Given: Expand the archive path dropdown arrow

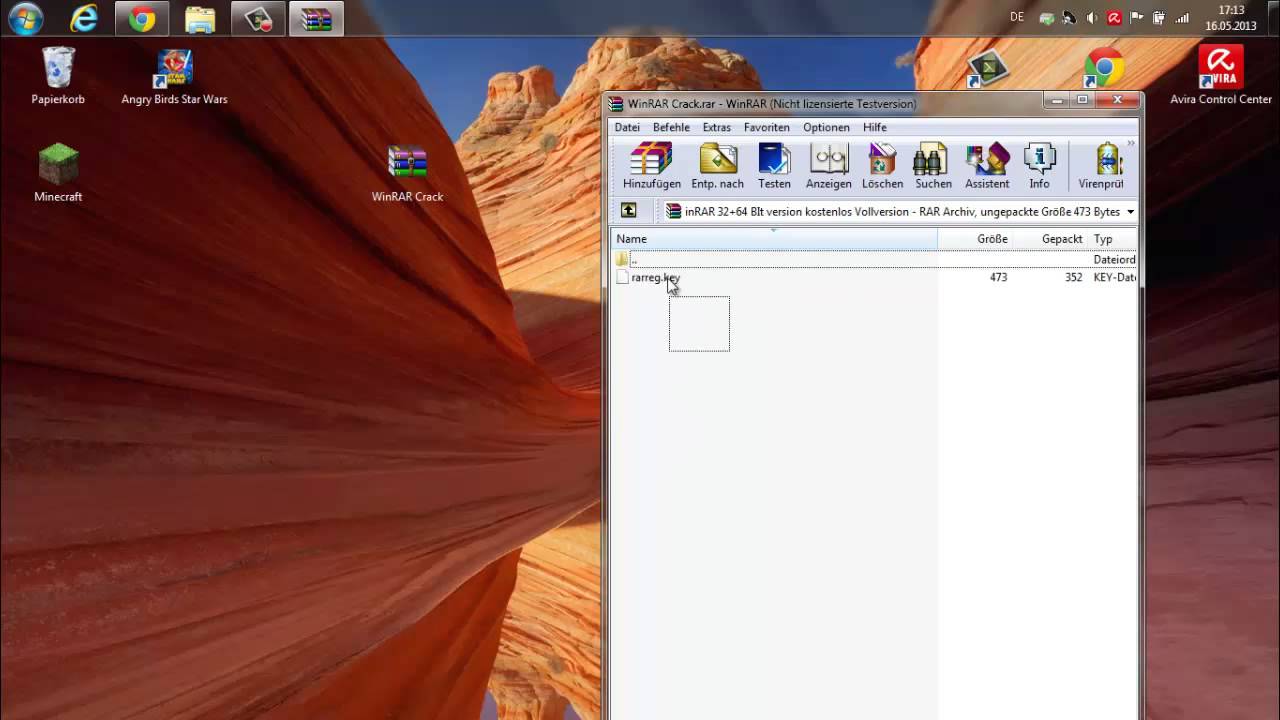Looking at the screenshot, I should (1130, 212).
